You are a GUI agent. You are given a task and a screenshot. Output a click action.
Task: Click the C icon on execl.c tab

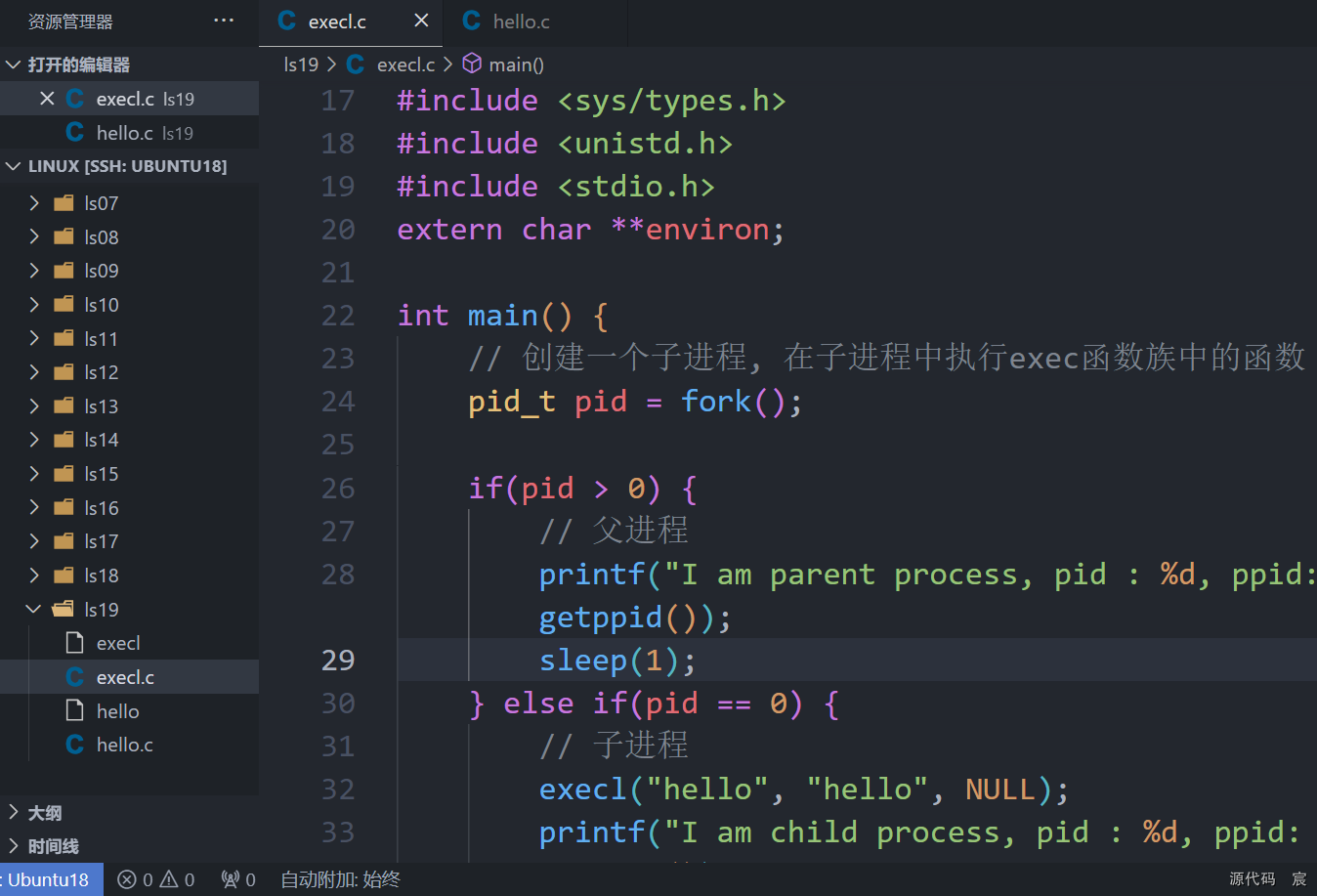(287, 21)
